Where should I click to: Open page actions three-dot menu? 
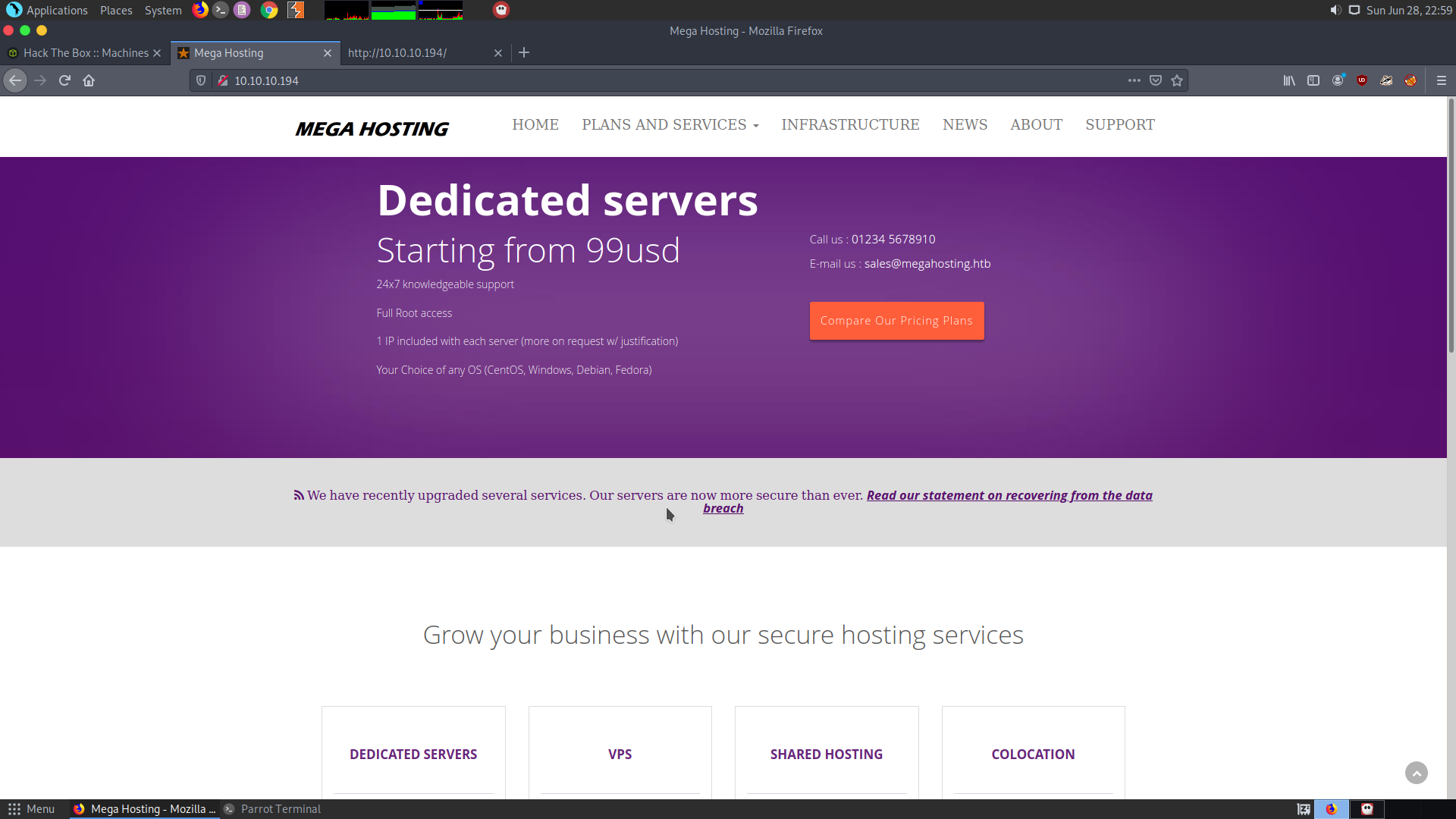click(1134, 80)
